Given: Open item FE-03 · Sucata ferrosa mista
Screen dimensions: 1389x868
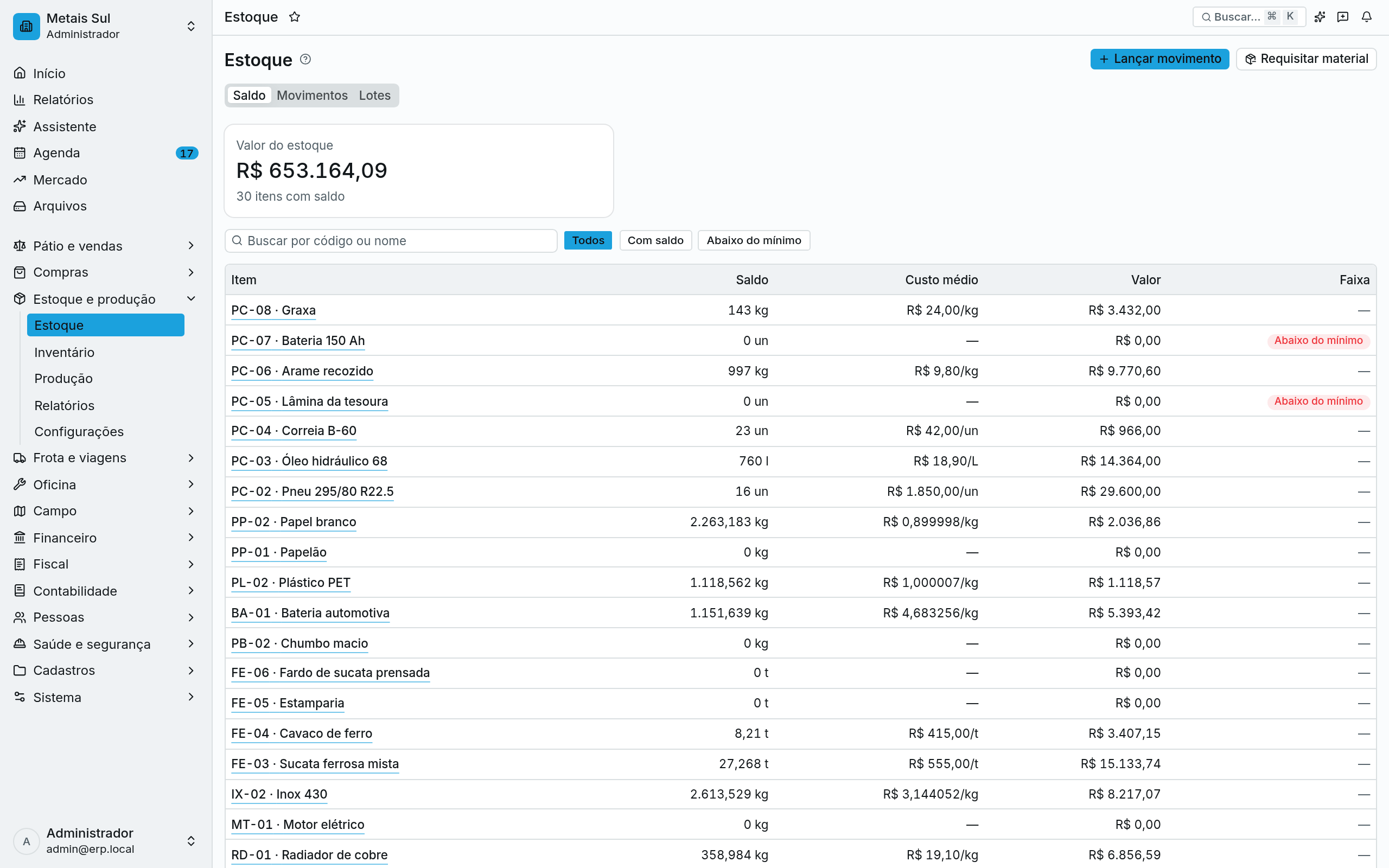Looking at the screenshot, I should tap(315, 764).
